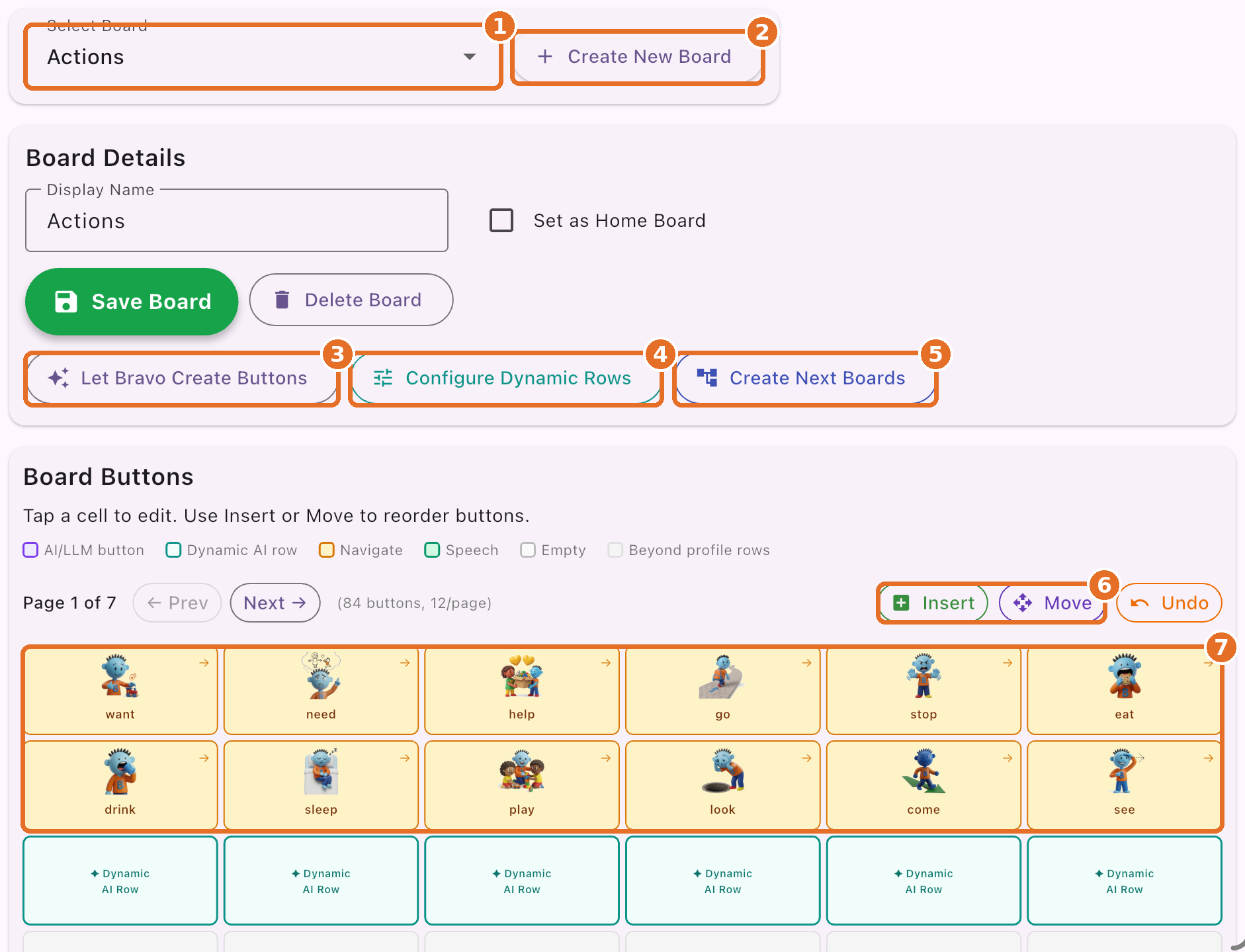The image size is (1245, 952).
Task: Check Set as Home Board checkbox
Action: point(501,220)
